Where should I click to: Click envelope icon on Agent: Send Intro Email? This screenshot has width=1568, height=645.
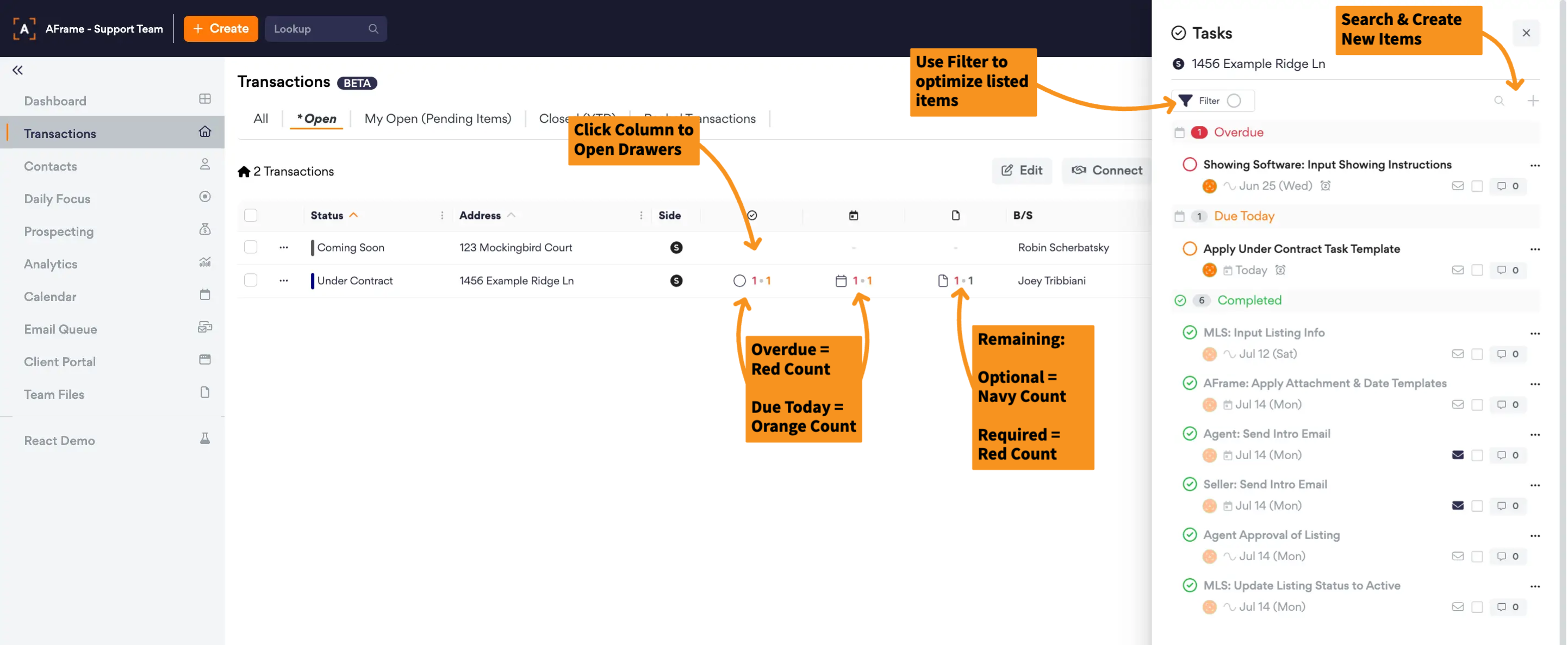(1457, 455)
